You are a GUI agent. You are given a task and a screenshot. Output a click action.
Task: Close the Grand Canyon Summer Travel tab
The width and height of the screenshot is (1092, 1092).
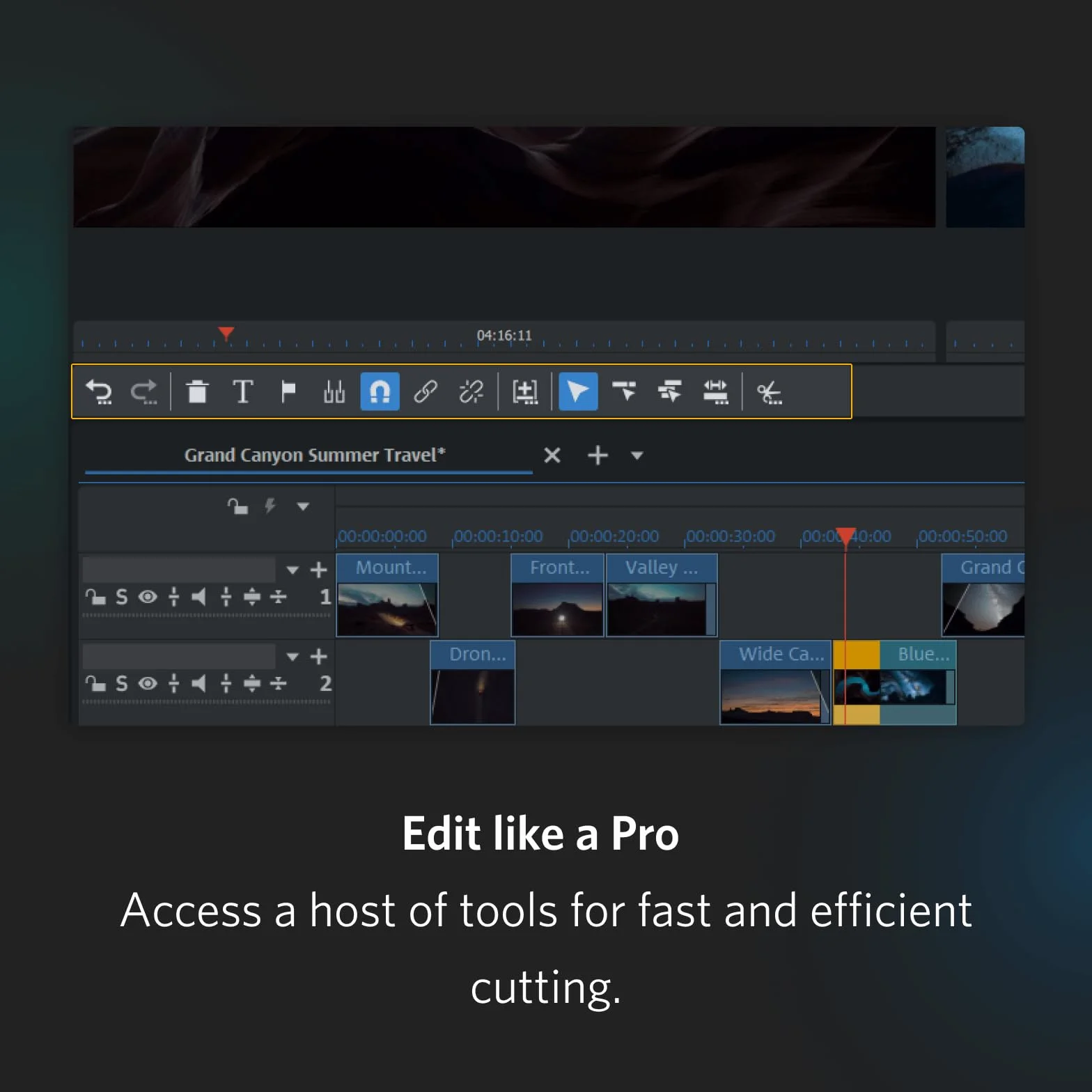click(x=552, y=455)
